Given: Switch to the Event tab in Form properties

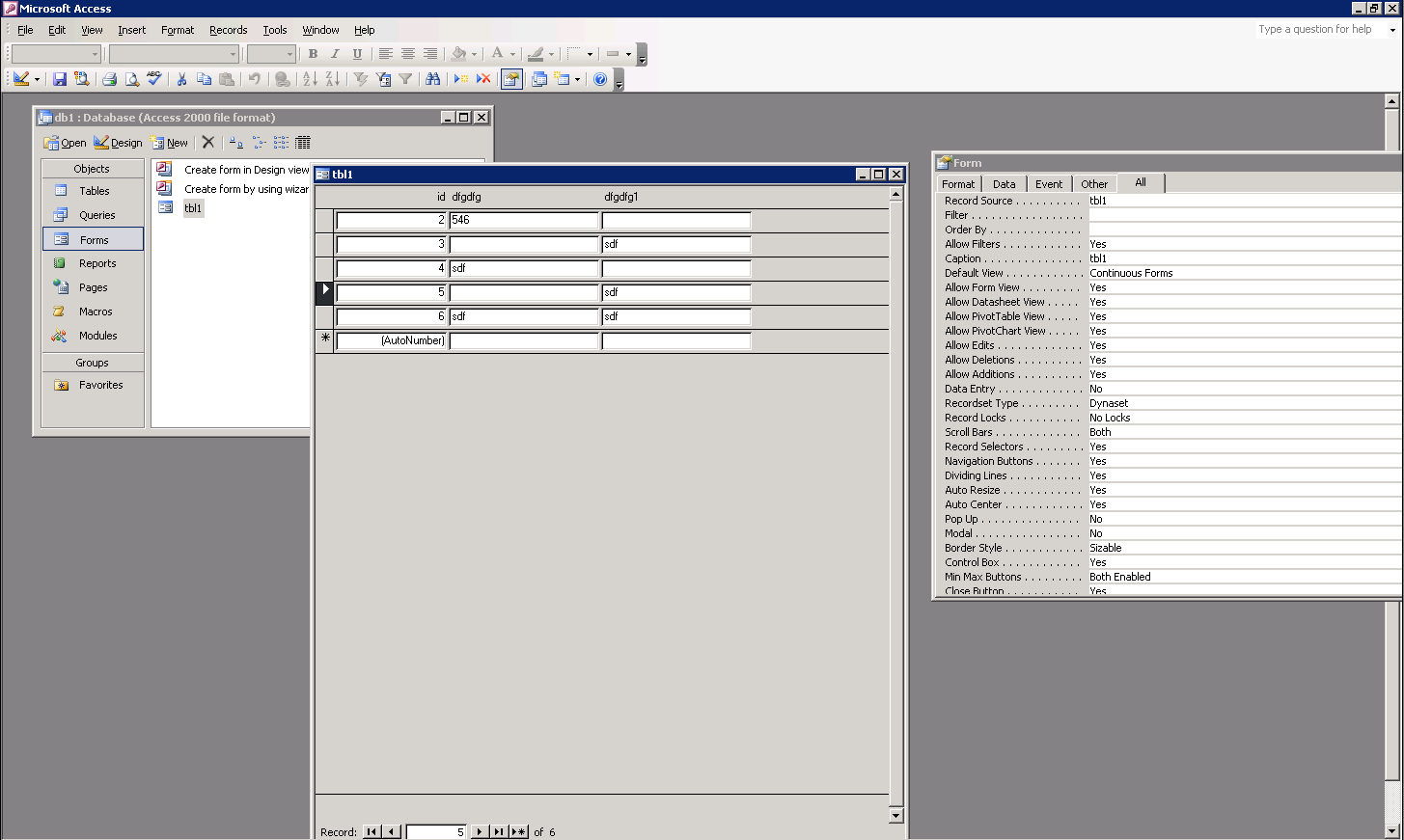Looking at the screenshot, I should [1049, 183].
